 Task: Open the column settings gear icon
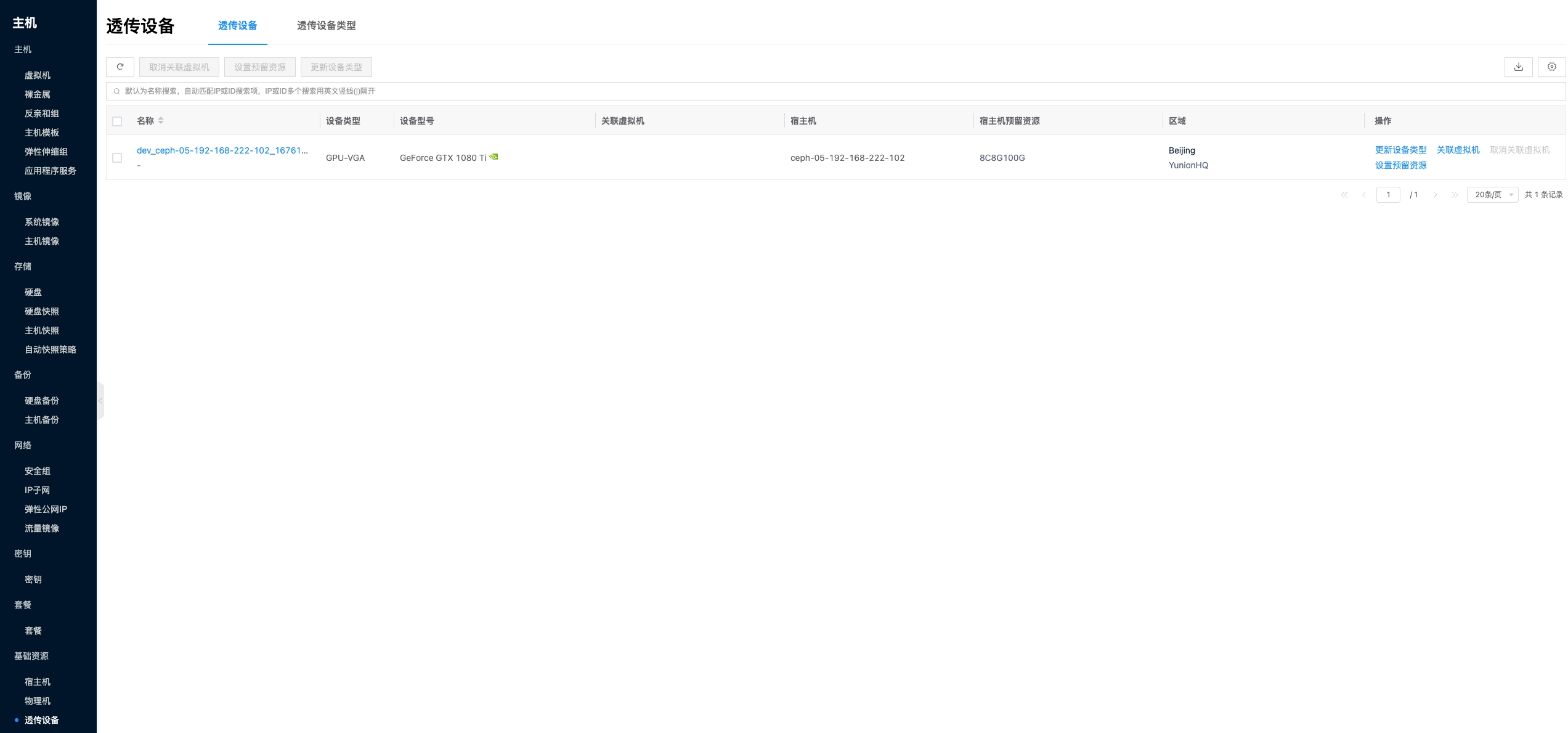(1551, 67)
